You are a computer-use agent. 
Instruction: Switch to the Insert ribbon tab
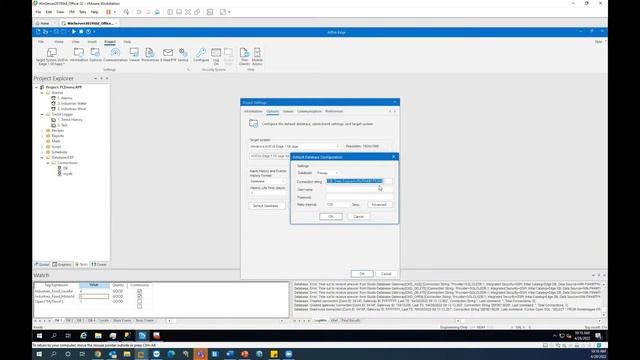[x=92, y=42]
